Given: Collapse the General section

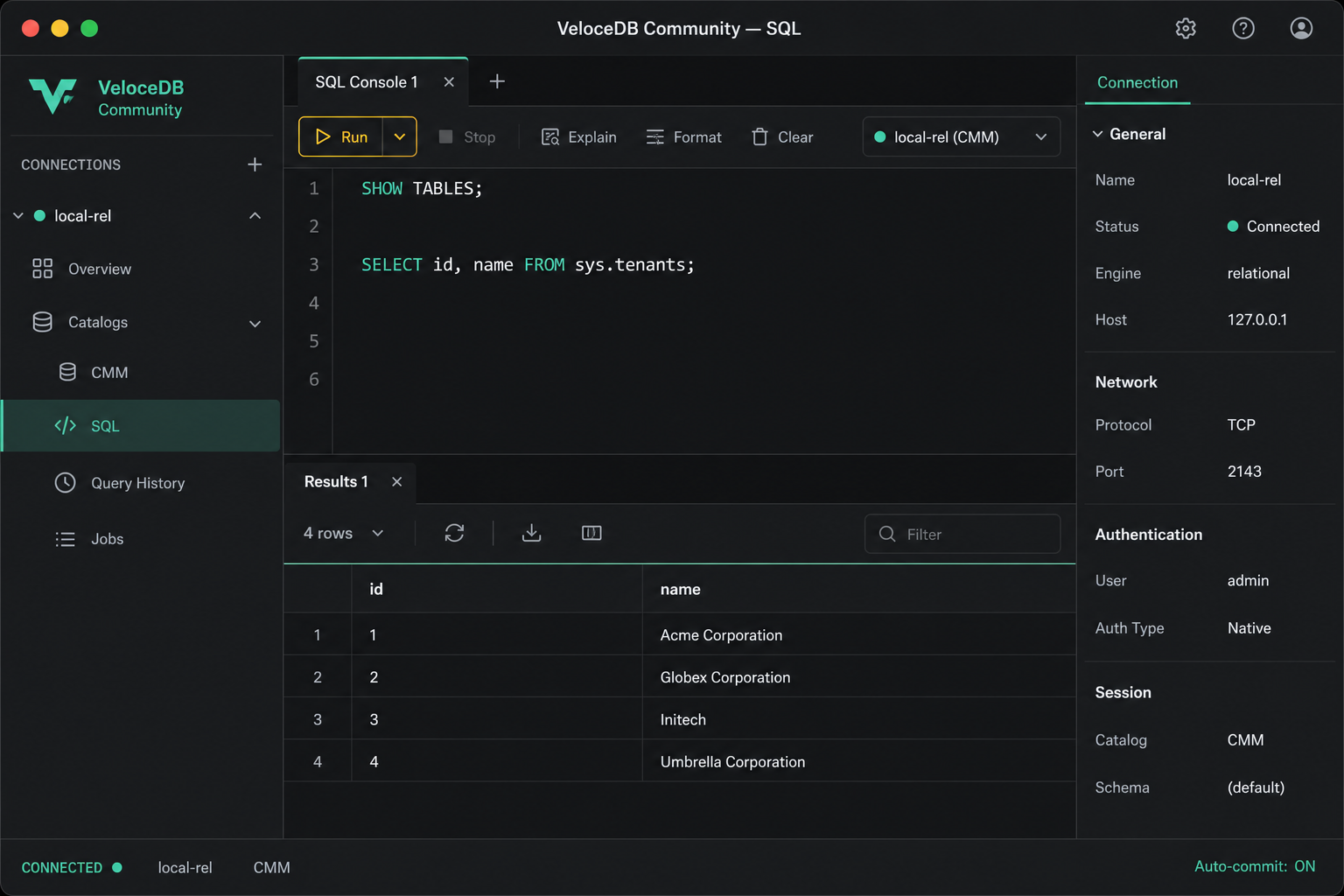Looking at the screenshot, I should tap(1097, 134).
